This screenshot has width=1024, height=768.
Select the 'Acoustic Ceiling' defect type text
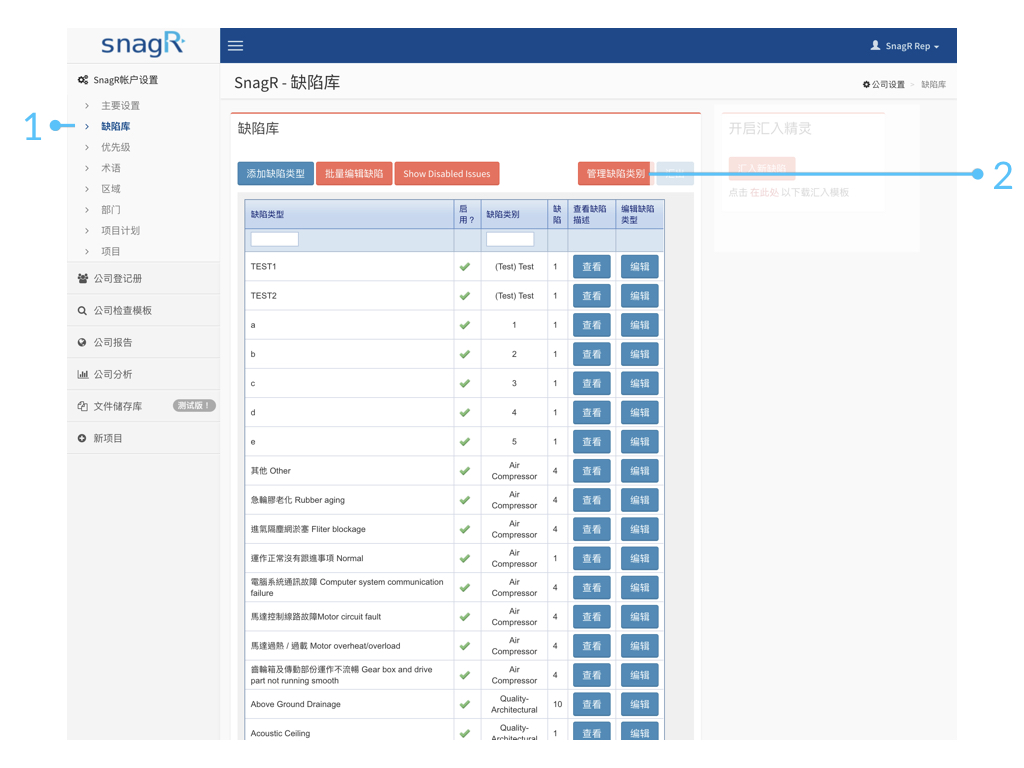point(280,733)
